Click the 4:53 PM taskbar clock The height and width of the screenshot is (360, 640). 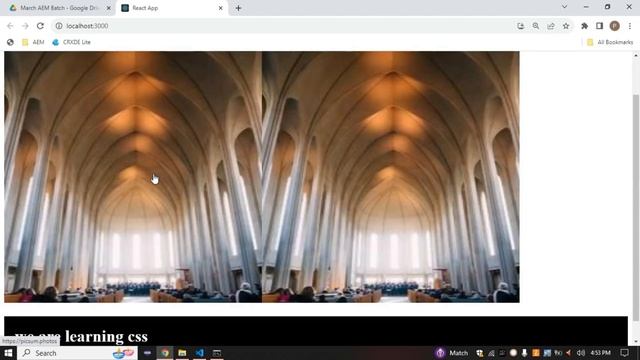tap(600, 353)
